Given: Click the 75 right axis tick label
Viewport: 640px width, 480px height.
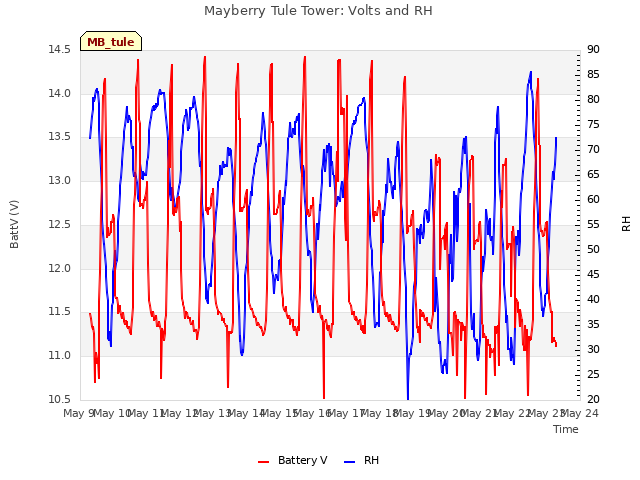Looking at the screenshot, I should point(593,124).
